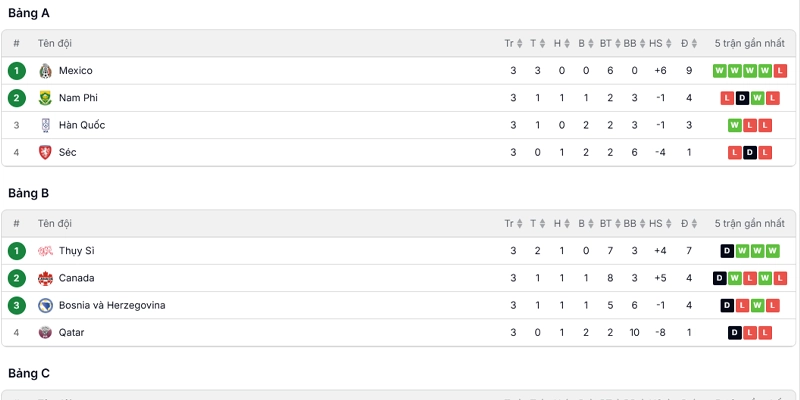800x400 pixels.
Task: Sort Bảng B by BT goals scored
Action: [x=610, y=223]
